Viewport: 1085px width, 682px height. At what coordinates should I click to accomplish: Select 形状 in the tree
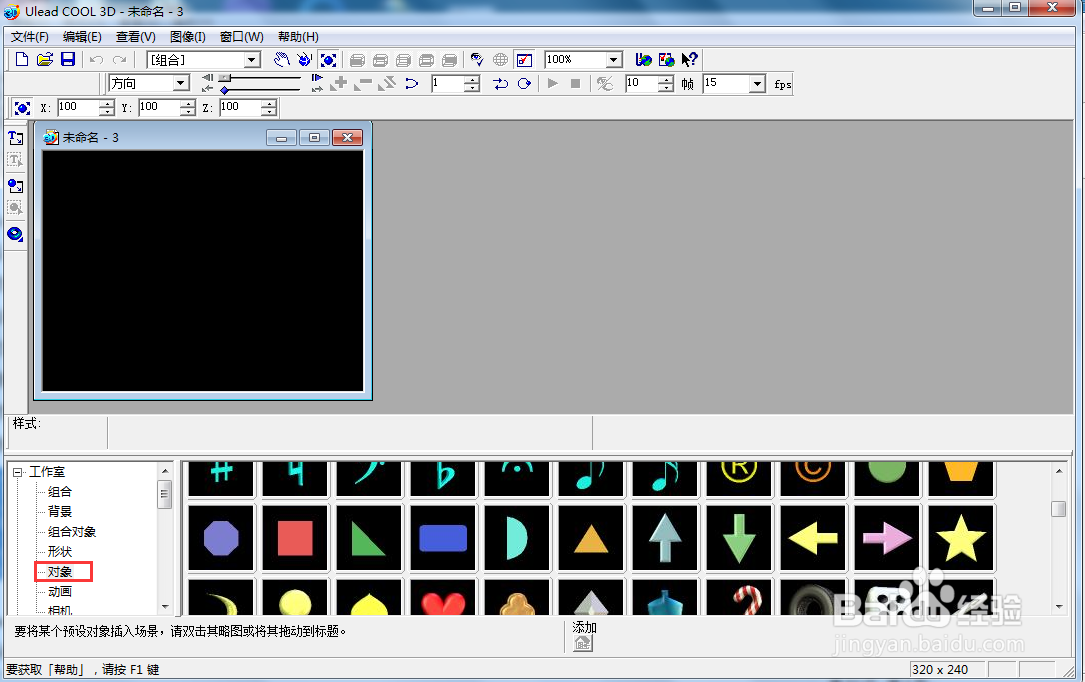pos(60,552)
